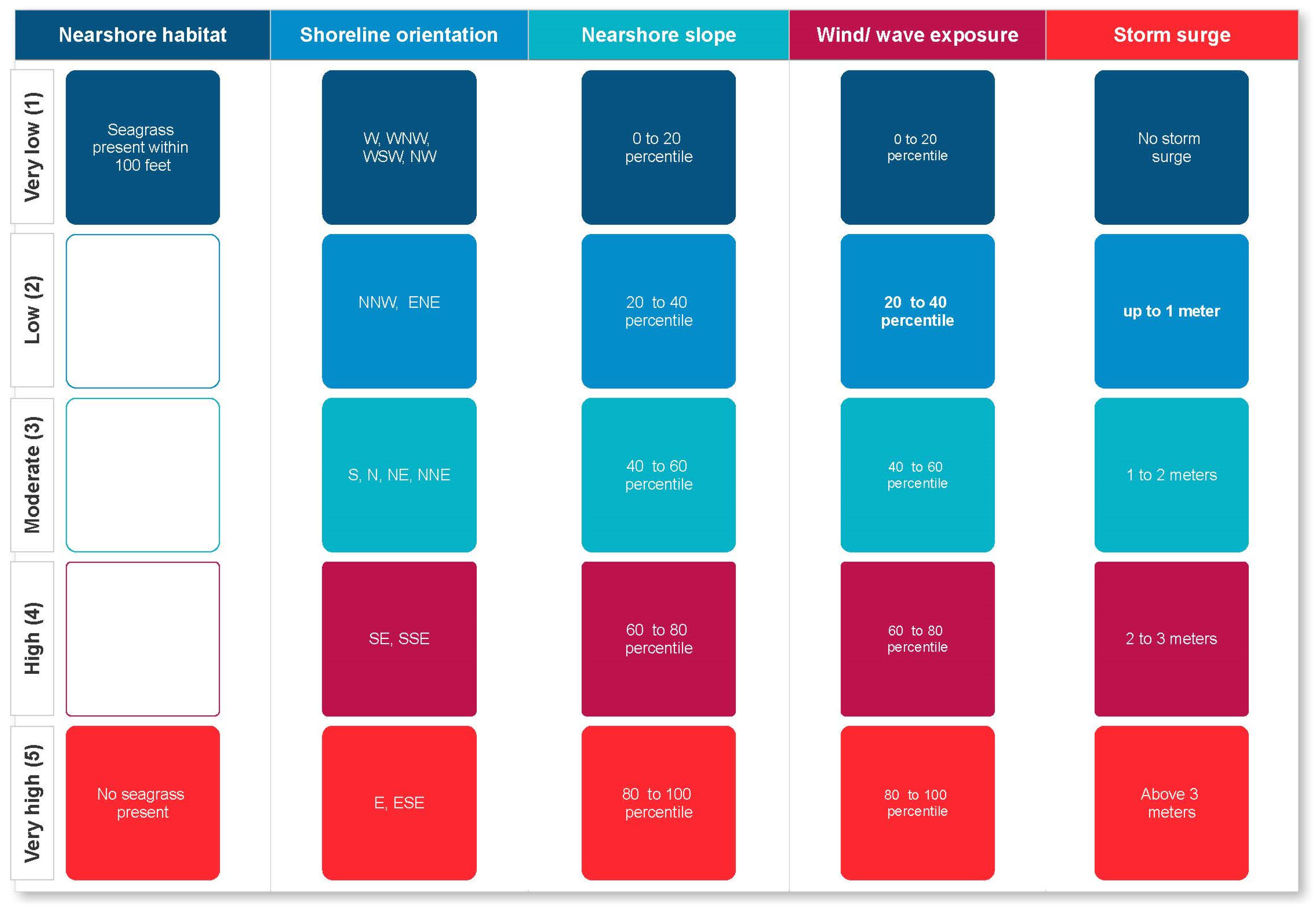Select the Storm surge header

[1171, 35]
